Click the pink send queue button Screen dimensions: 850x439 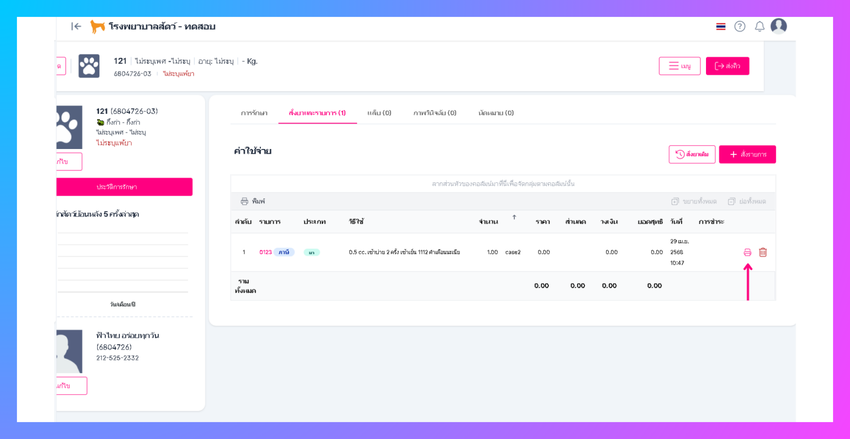(727, 66)
